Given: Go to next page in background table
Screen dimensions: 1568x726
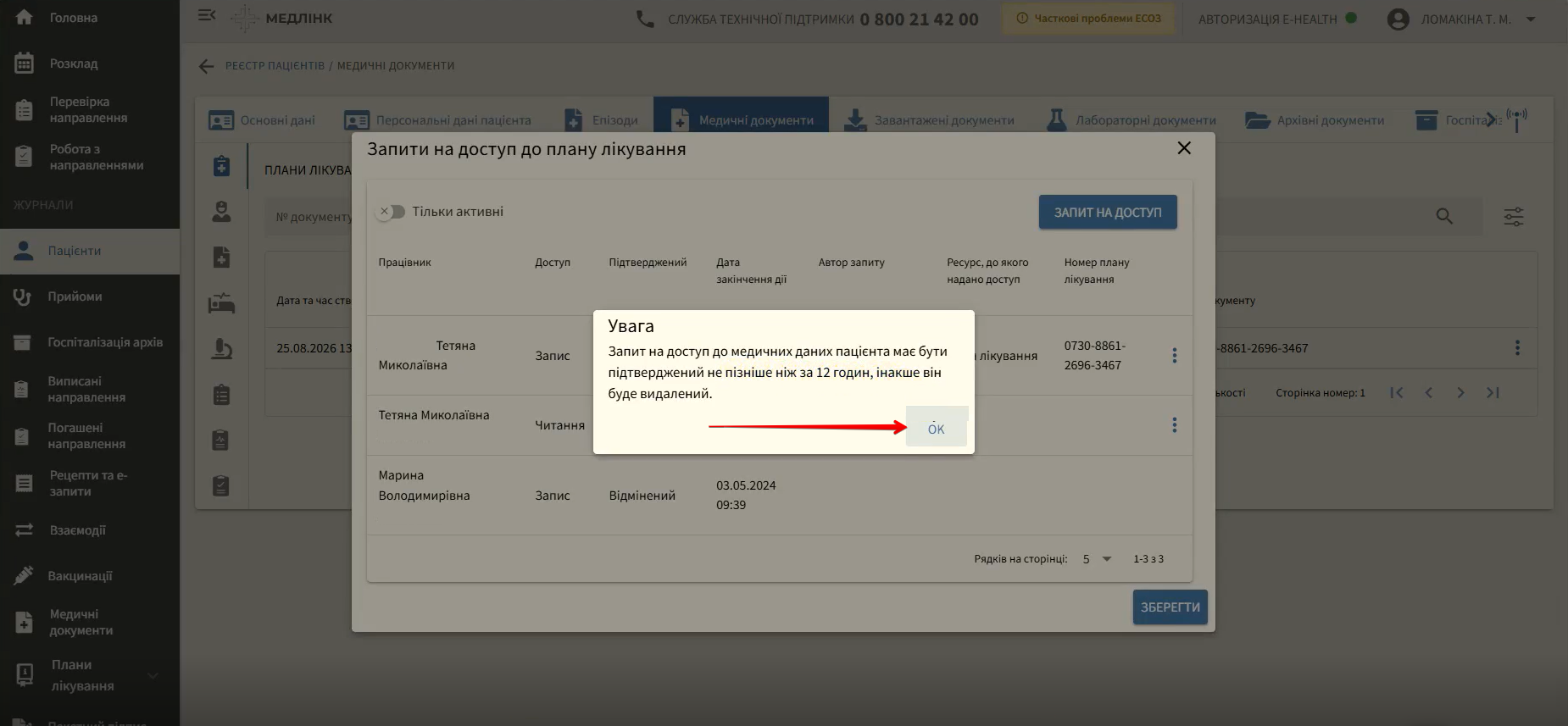Looking at the screenshot, I should pyautogui.click(x=1460, y=392).
